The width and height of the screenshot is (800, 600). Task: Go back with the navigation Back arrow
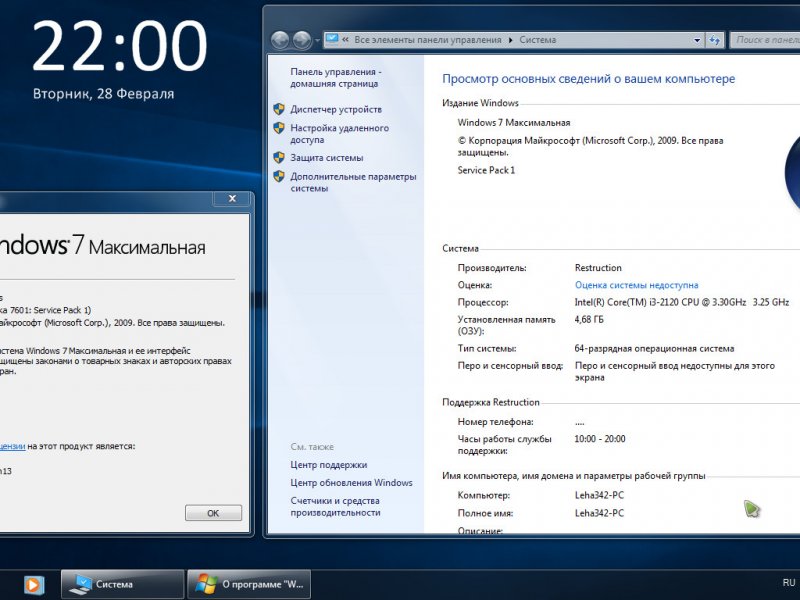pyautogui.click(x=280, y=40)
